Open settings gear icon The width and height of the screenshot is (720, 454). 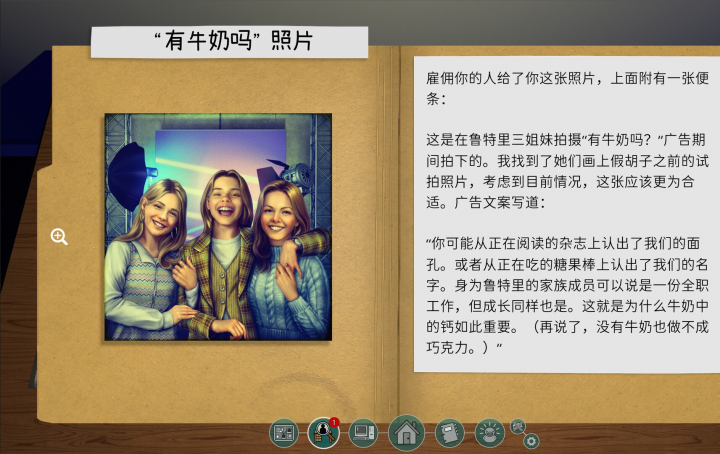(531, 440)
